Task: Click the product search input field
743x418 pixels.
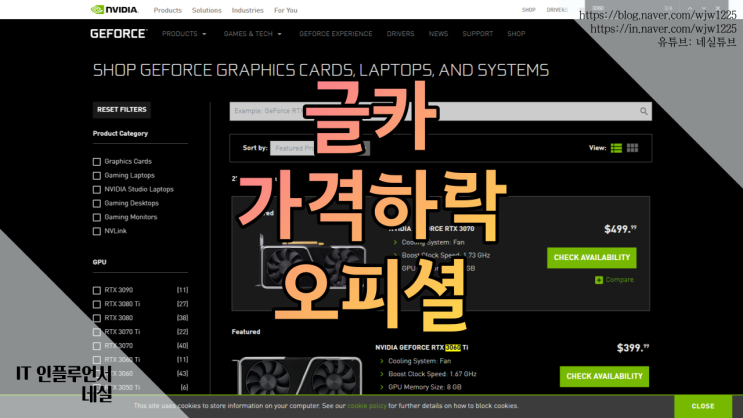Action: click(x=441, y=111)
